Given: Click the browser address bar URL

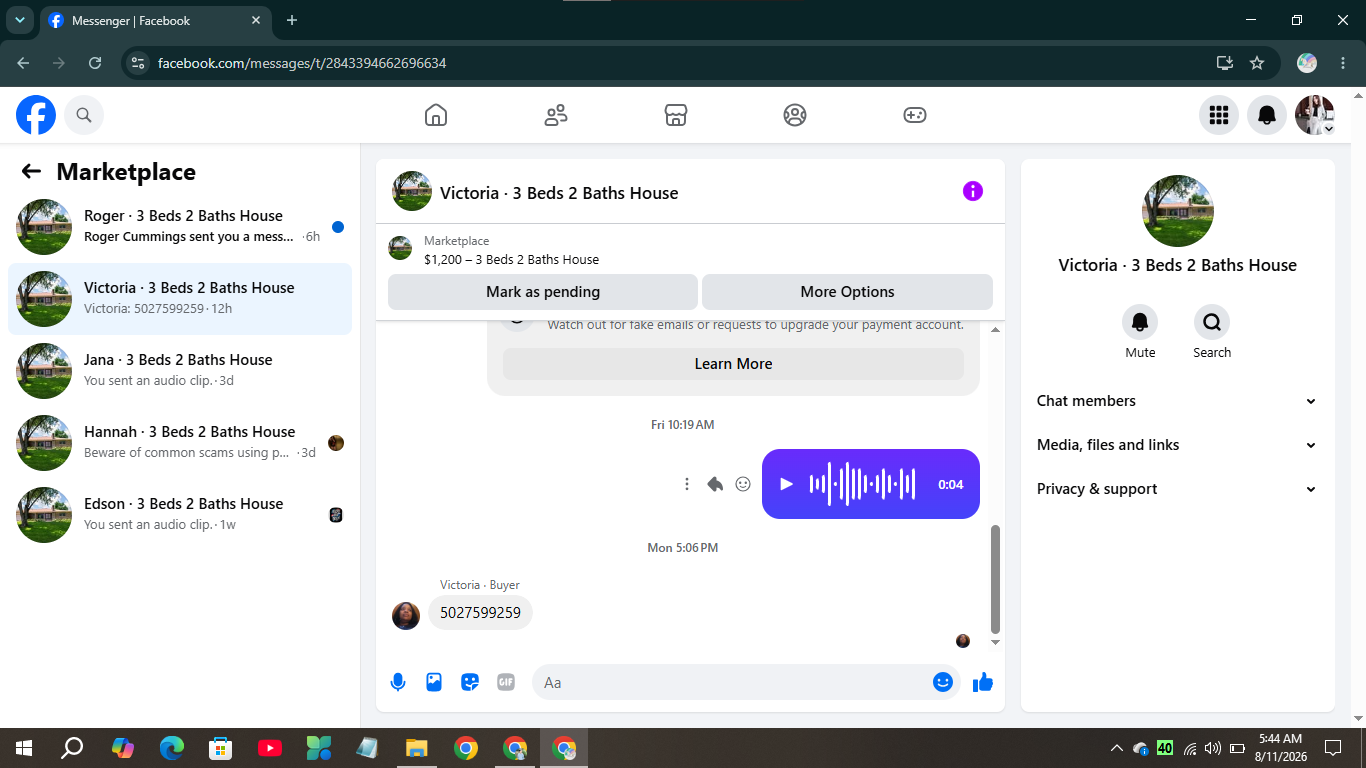Looking at the screenshot, I should point(302,63).
